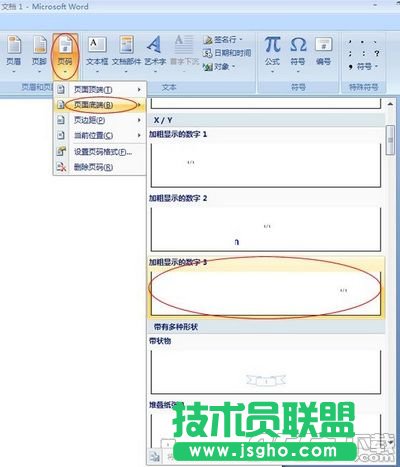
Task: Click the gallery scrollbar up arrow
Action: [x=390, y=104]
